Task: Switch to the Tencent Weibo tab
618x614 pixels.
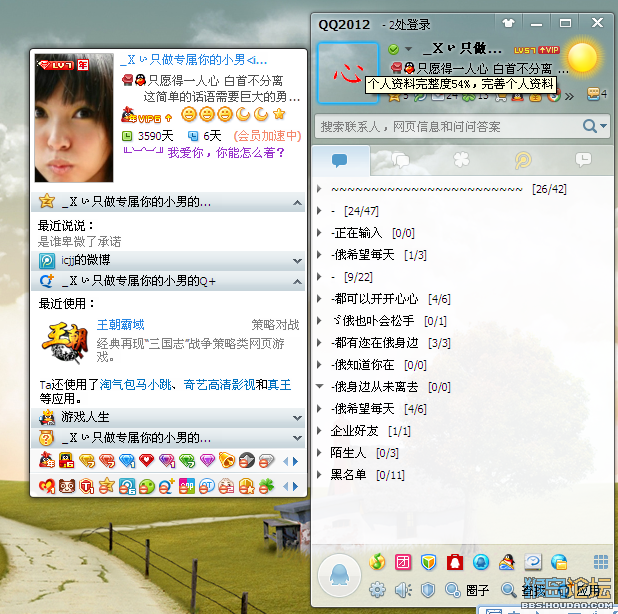Action: pyautogui.click(x=523, y=160)
